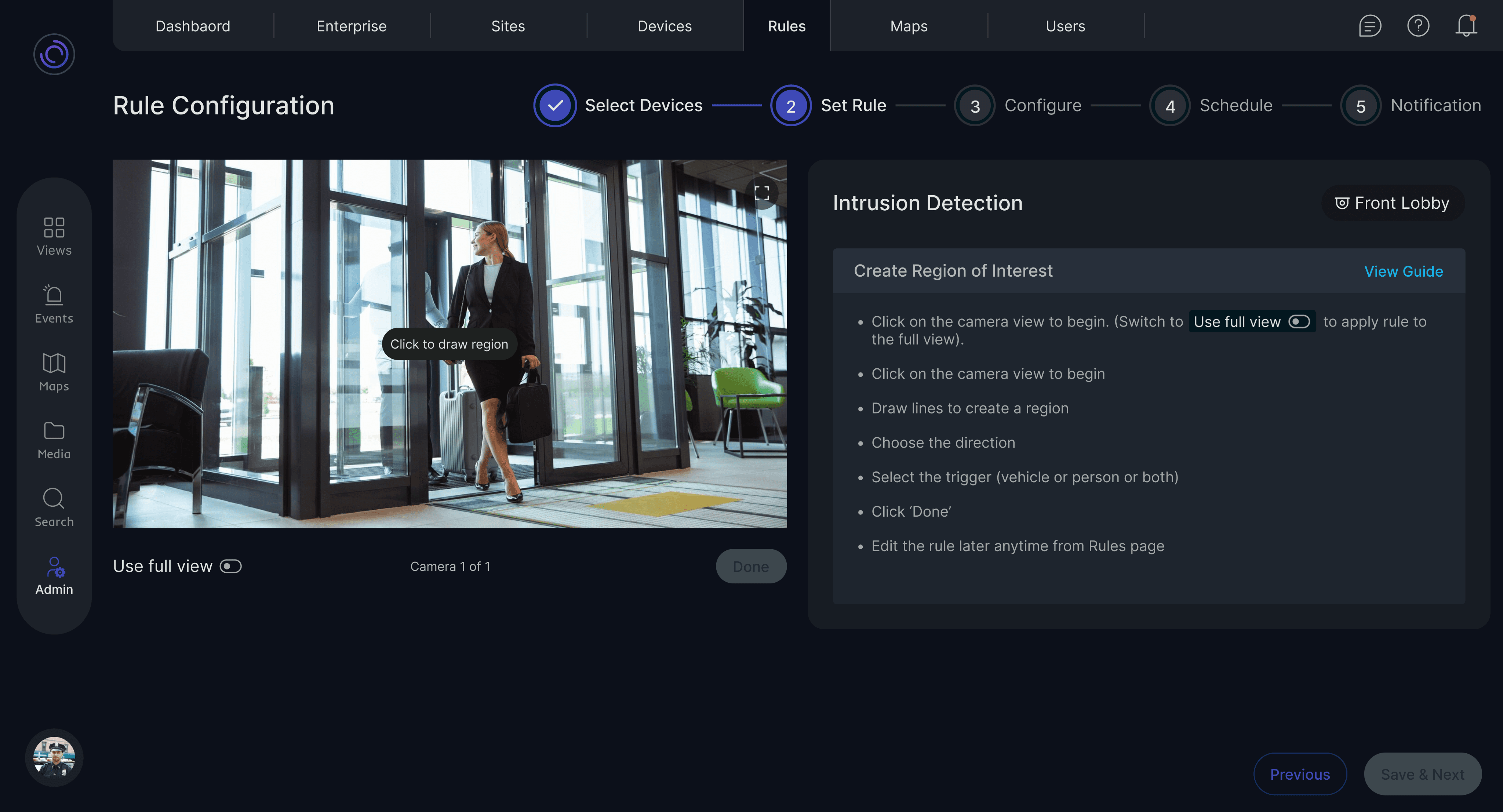
Task: Go to the completed Select Devices step
Action: point(555,106)
